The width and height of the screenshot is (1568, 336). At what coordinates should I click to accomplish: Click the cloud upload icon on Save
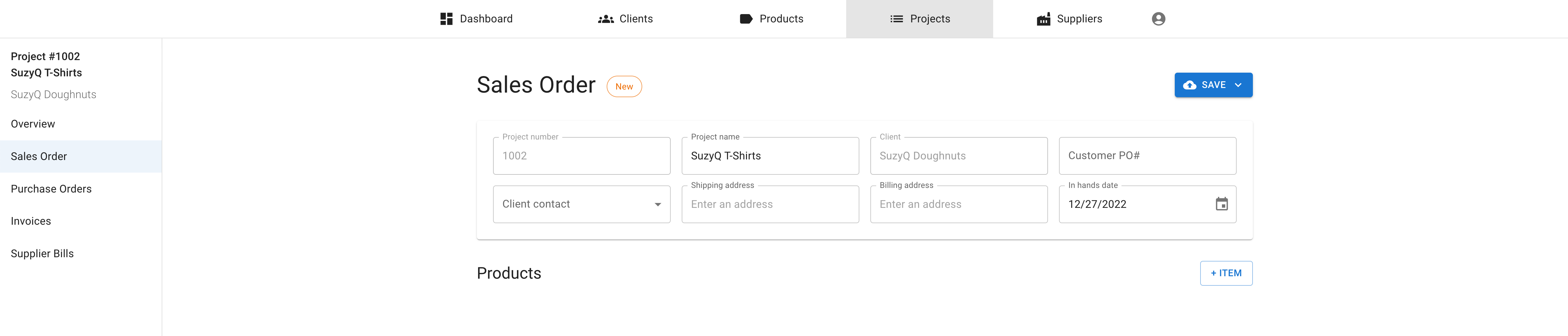[x=1189, y=85]
